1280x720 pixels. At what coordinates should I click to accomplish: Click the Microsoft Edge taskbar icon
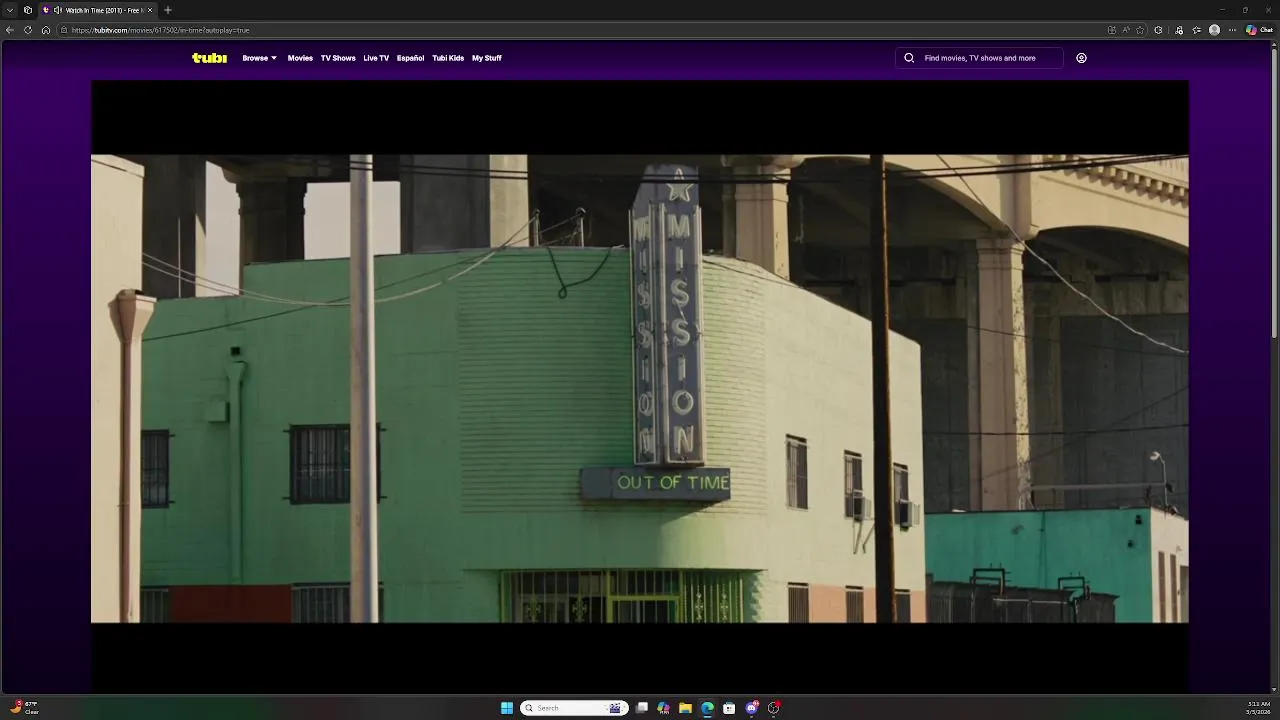tap(707, 708)
